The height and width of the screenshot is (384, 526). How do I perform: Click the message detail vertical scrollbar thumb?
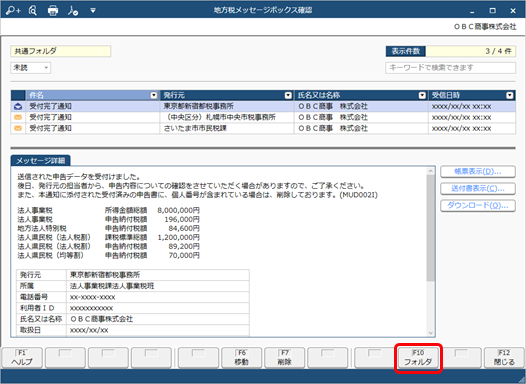431,228
